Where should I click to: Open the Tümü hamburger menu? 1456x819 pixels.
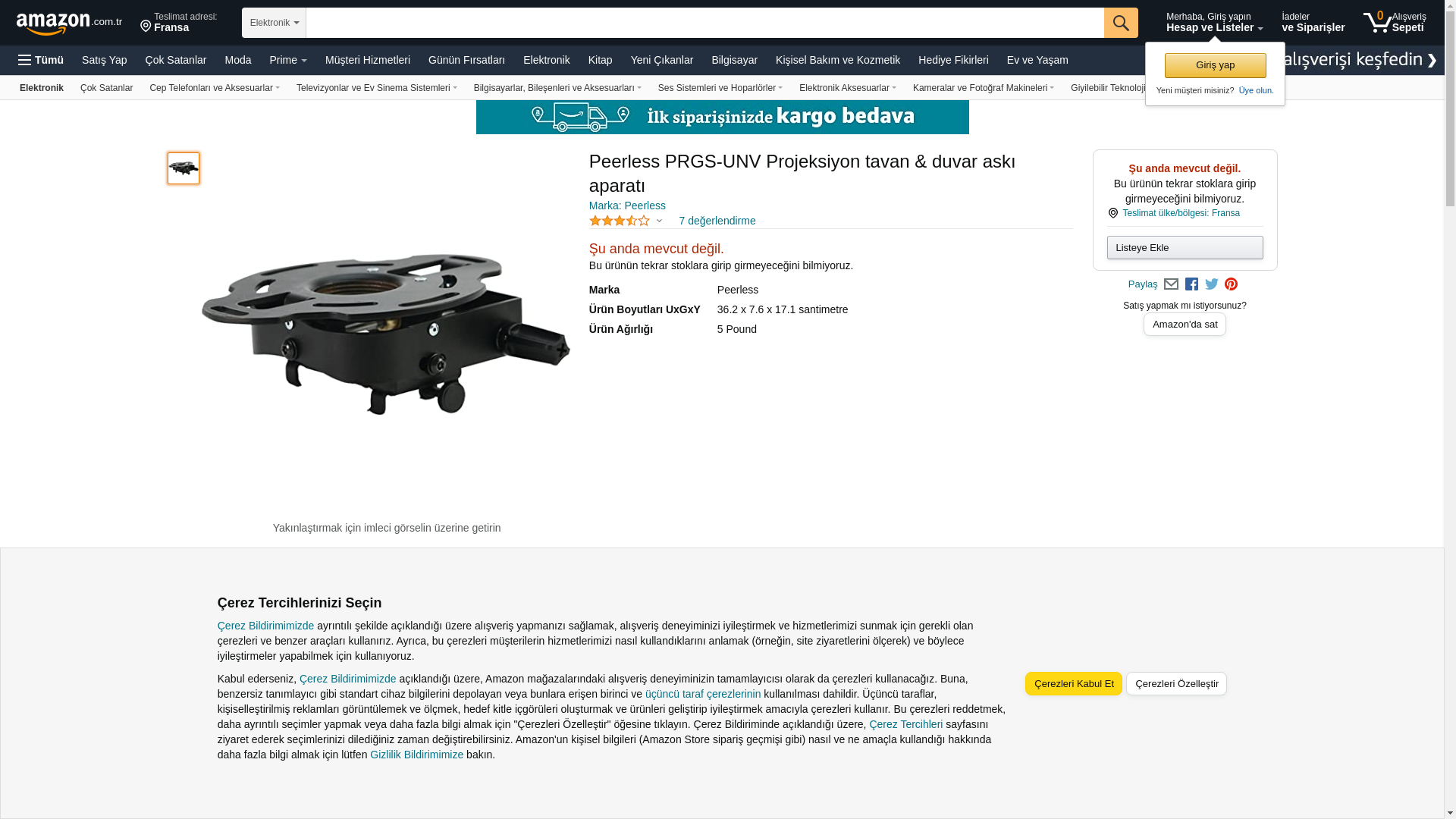pos(41,60)
